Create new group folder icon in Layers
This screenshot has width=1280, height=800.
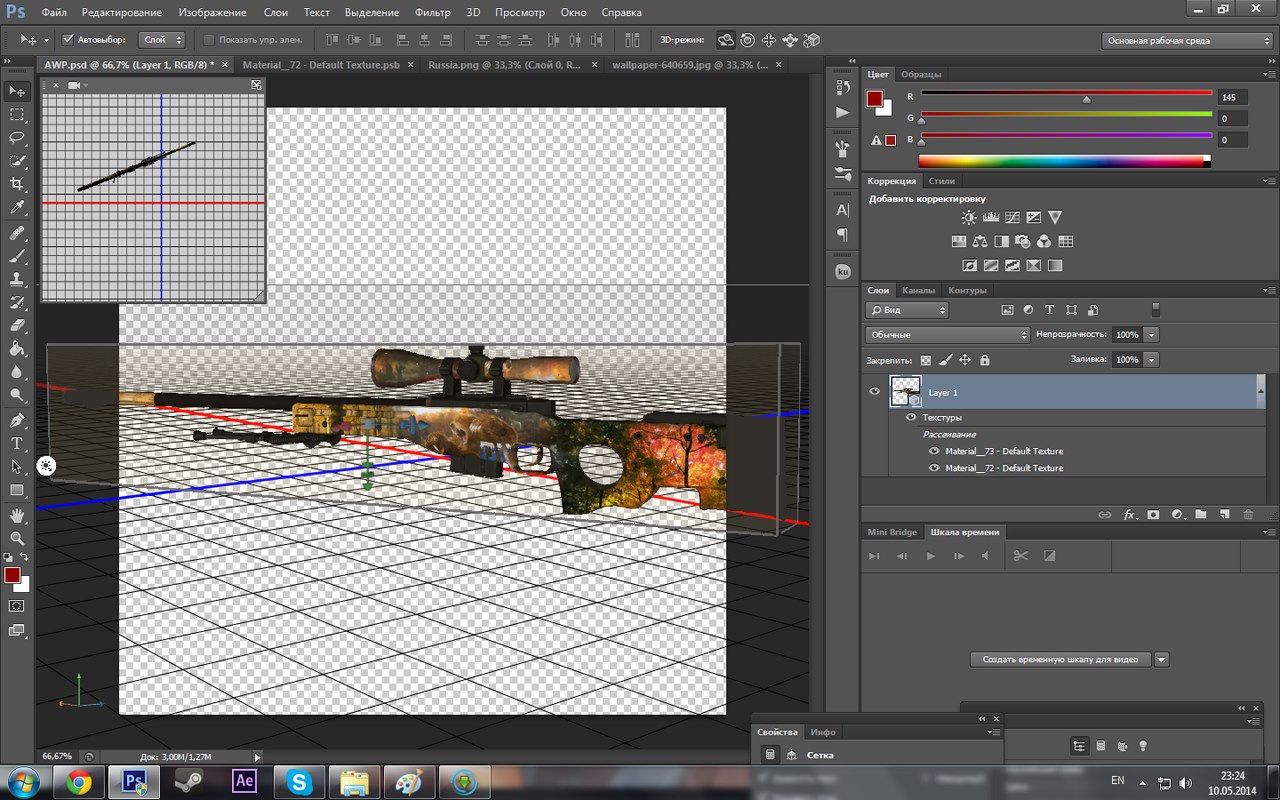[x=1201, y=514]
